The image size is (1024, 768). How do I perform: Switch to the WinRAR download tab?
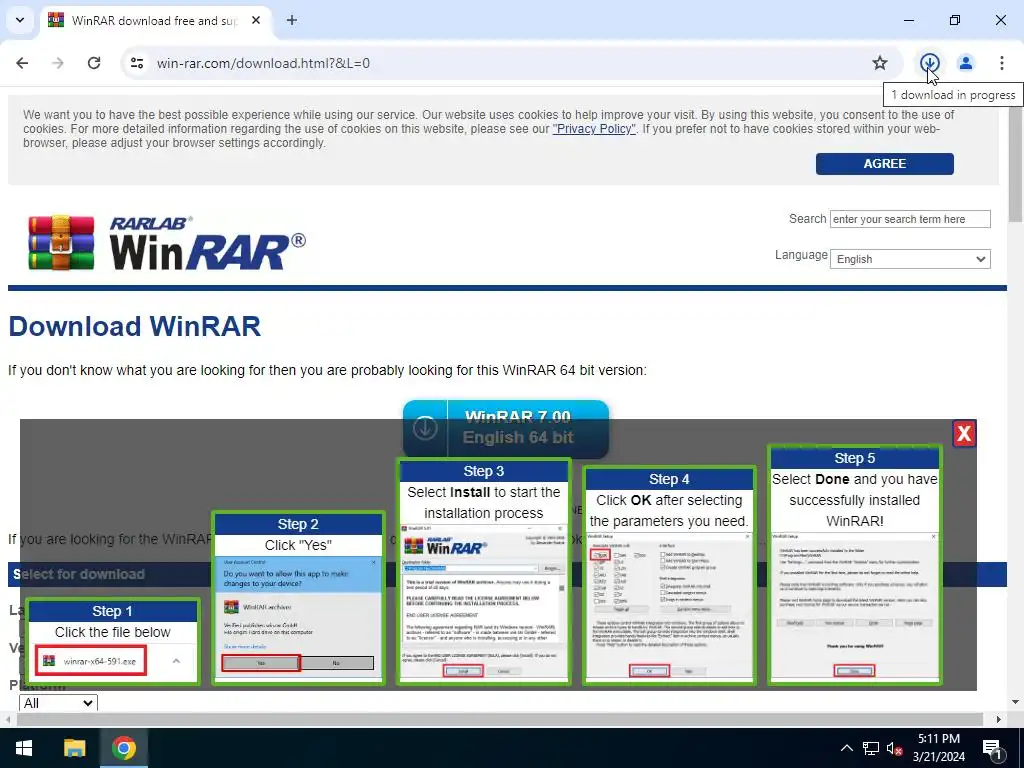(x=155, y=20)
